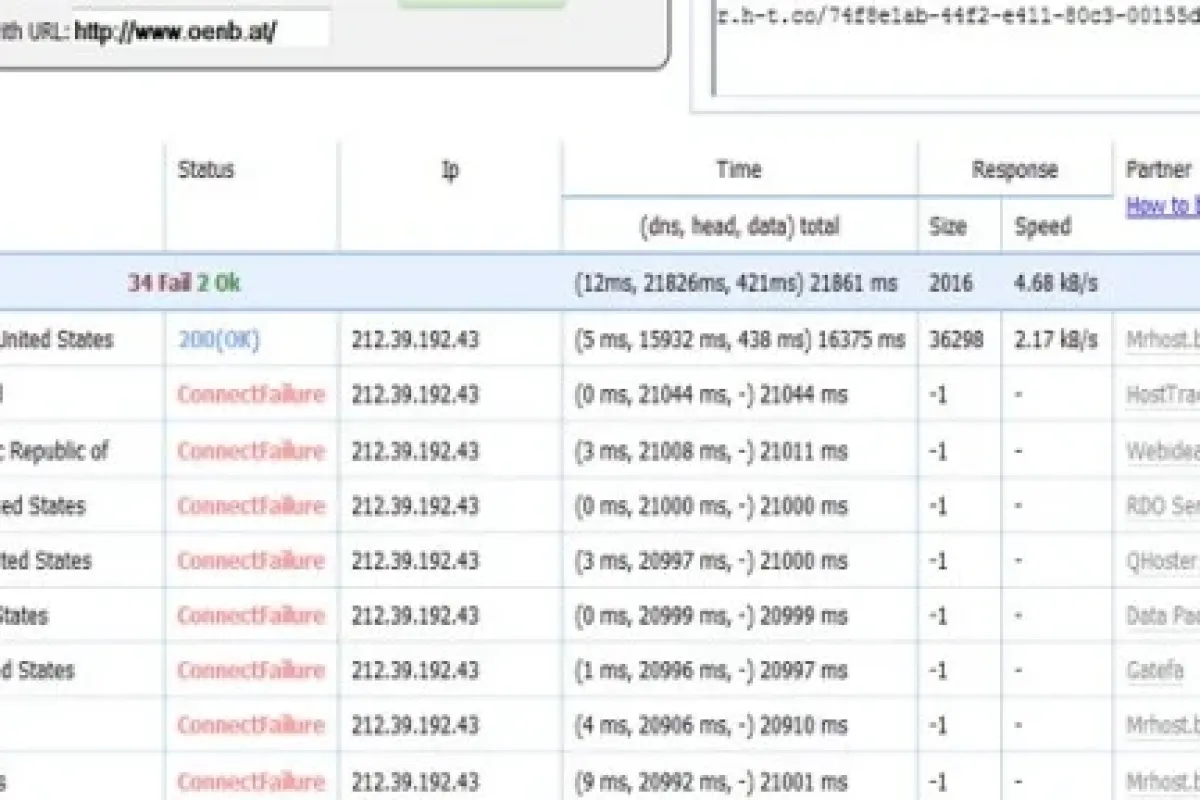Click the Response column header
Image resolution: width=1200 pixels, height=800 pixels.
point(1014,170)
